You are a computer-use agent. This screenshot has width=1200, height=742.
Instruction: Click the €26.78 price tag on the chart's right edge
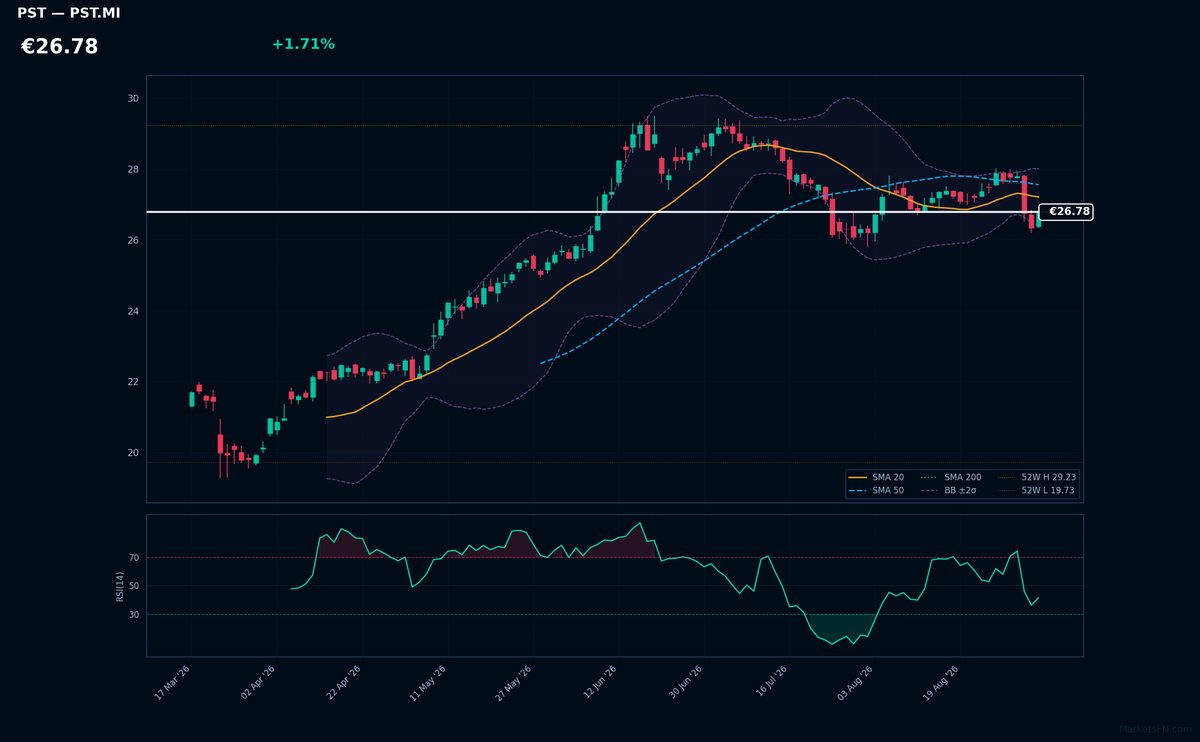1067,212
